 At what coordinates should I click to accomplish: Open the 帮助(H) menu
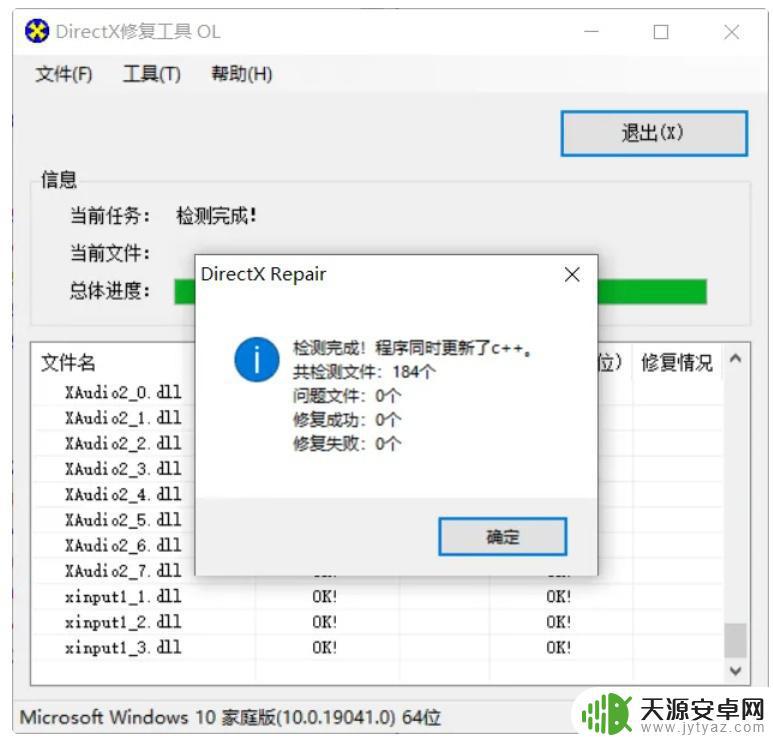point(242,74)
